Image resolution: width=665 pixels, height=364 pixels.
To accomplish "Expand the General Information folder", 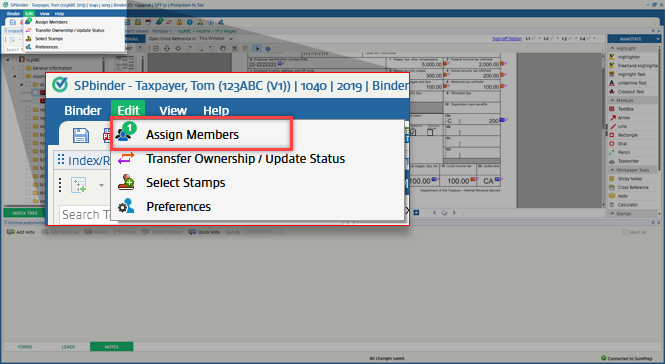I will point(14,68).
